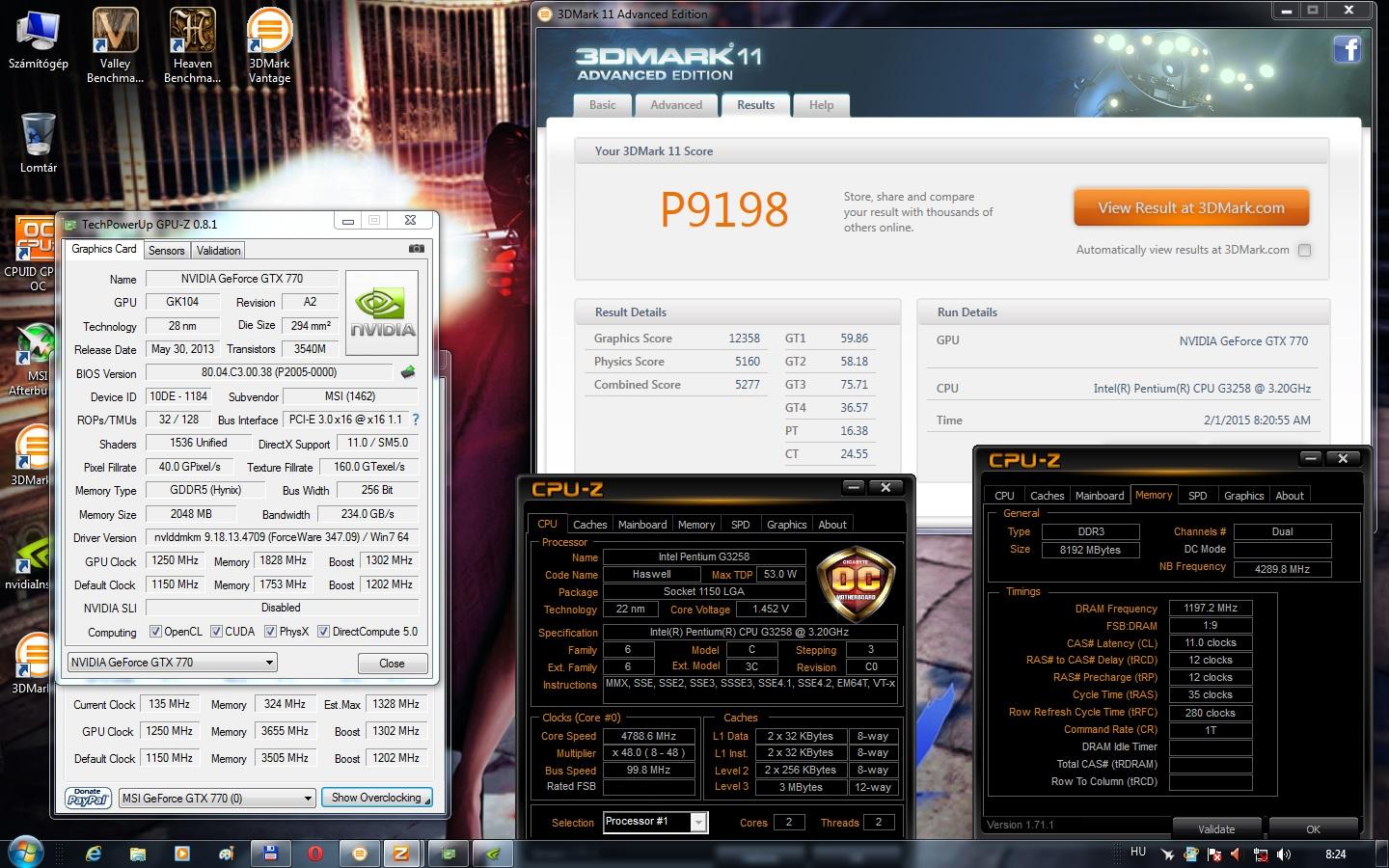Switch to 3DMark orange taskbar icon
This screenshot has height=868, width=1389.
coord(360,854)
